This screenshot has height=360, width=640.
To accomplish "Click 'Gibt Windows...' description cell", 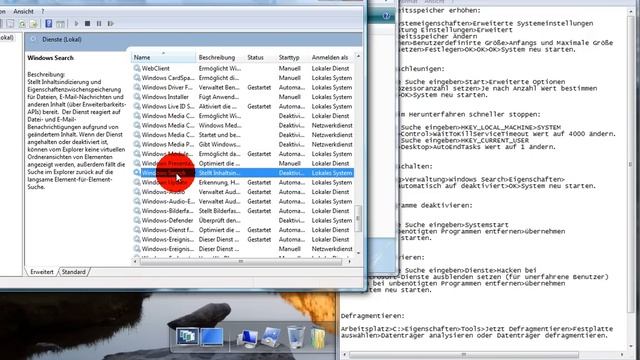I will coord(219,144).
